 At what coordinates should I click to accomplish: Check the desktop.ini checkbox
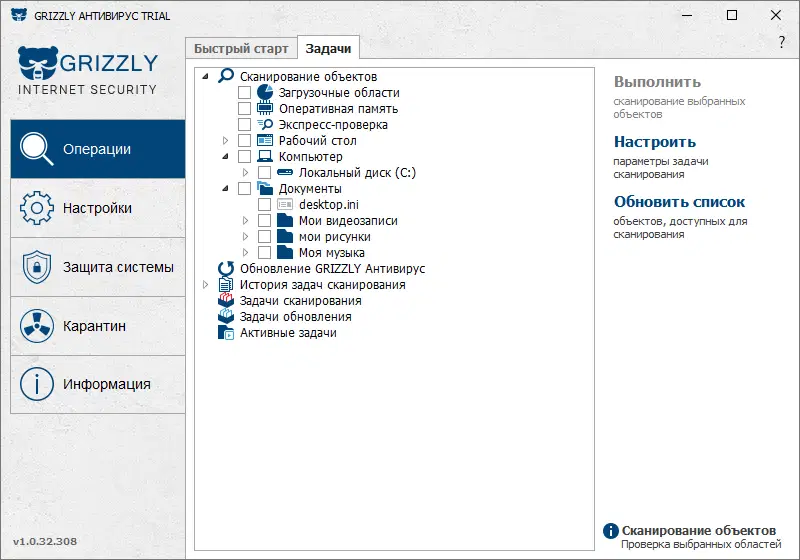pos(264,205)
